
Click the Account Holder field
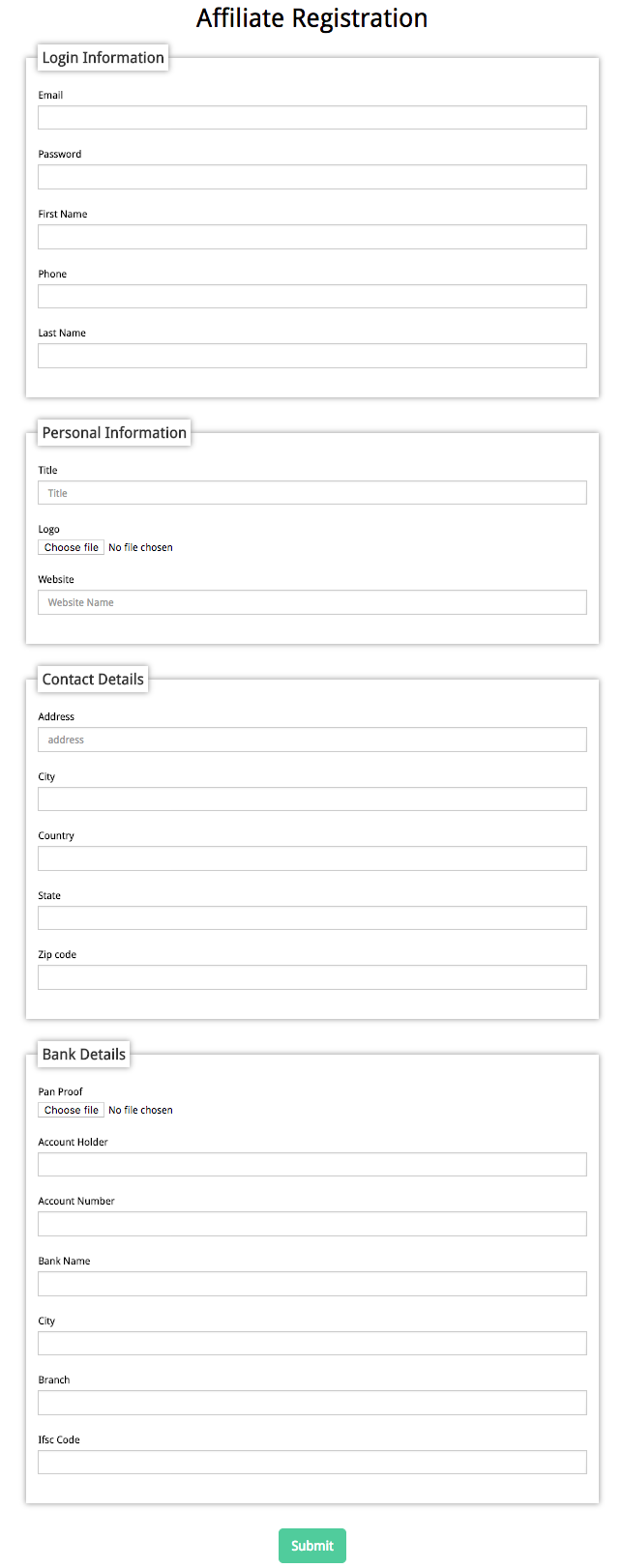311,1165
